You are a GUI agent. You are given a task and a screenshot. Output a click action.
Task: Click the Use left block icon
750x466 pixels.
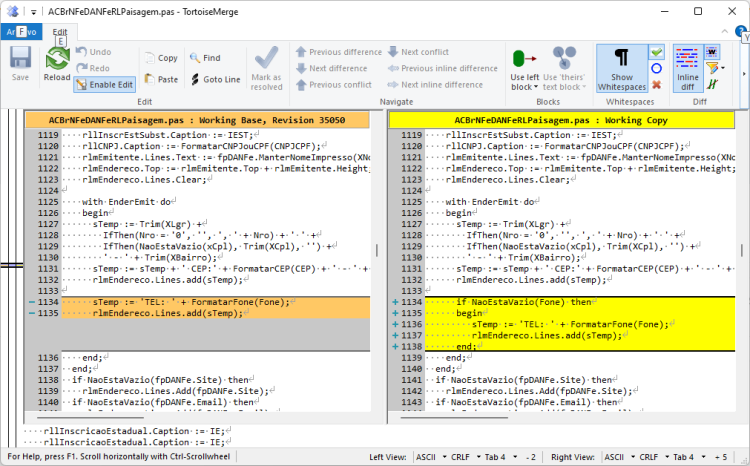coord(524,58)
